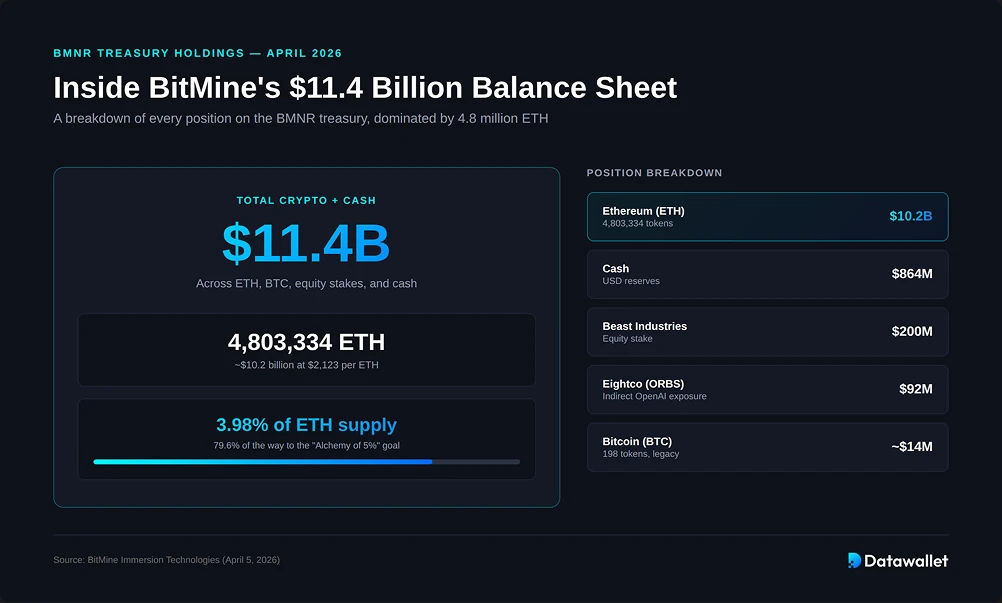Select the Eightco (ORBS) position card
Viewport: 1002px width, 603px height.
[x=767, y=389]
